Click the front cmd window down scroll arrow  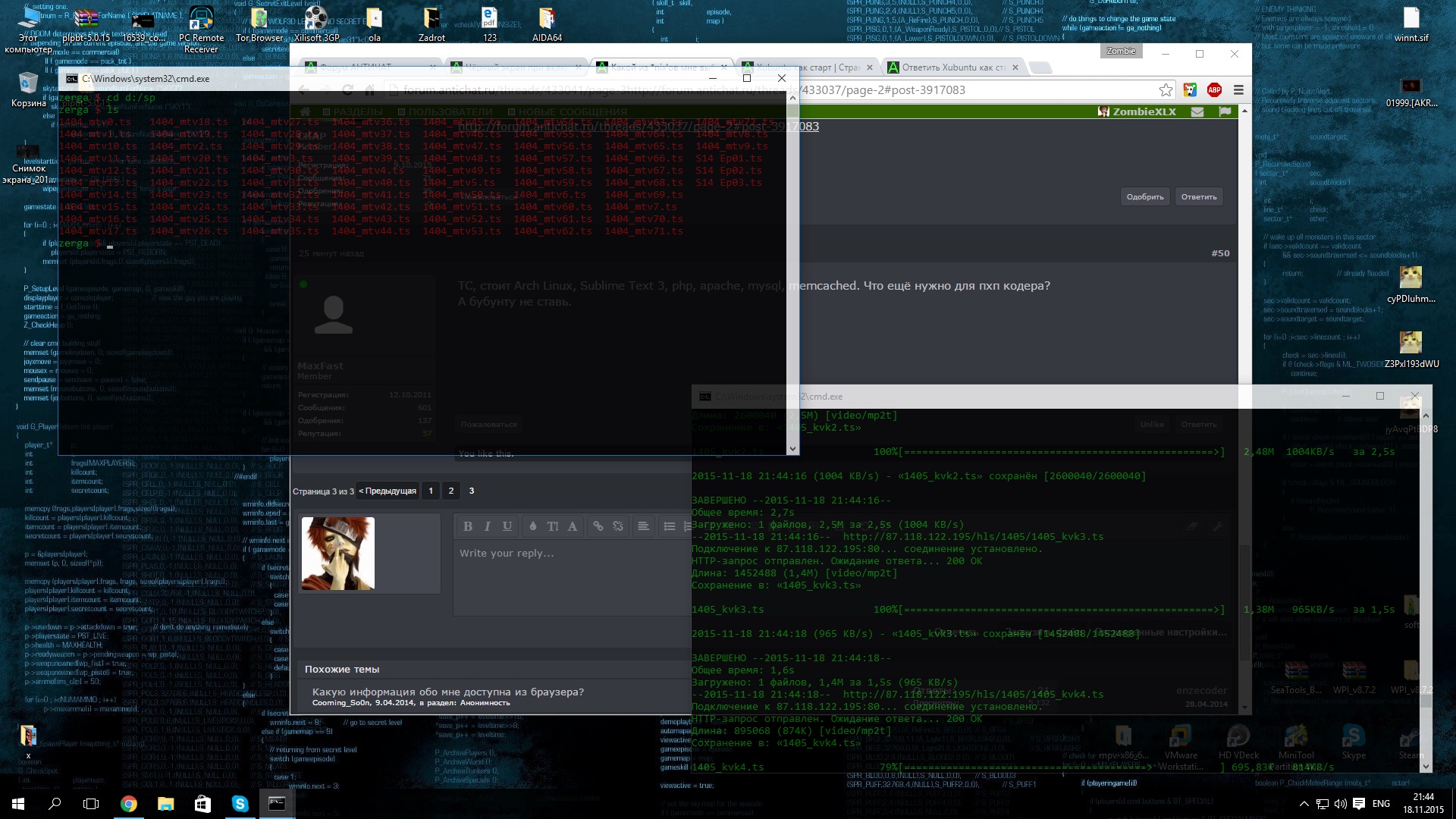point(793,449)
